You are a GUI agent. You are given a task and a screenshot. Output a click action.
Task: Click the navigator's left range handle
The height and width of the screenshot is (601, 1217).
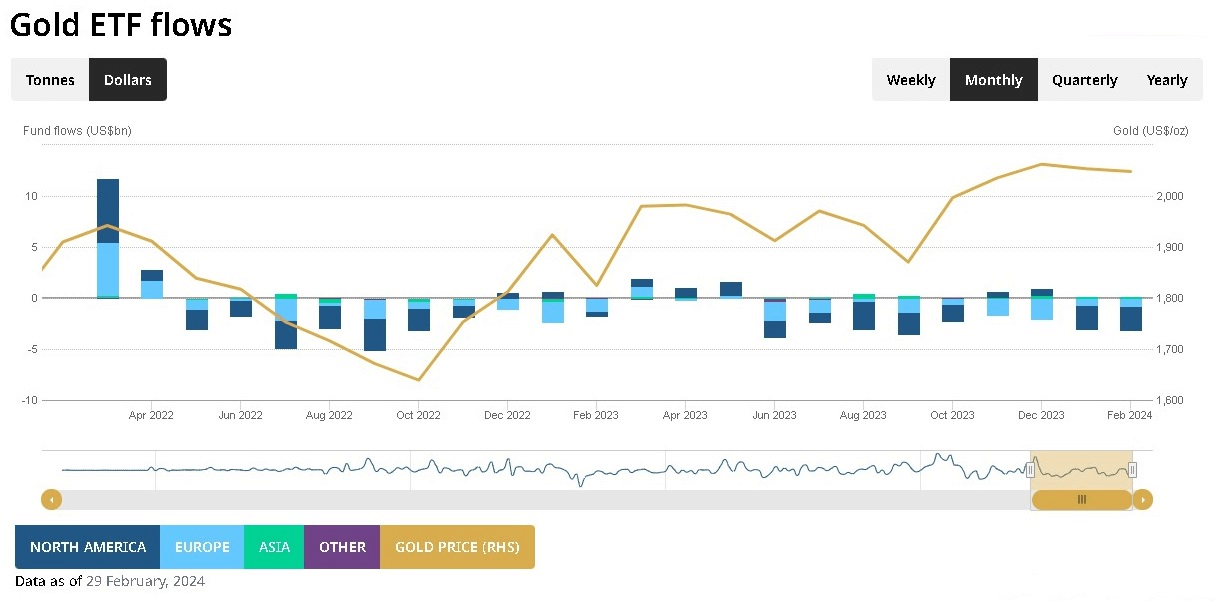[1030, 470]
